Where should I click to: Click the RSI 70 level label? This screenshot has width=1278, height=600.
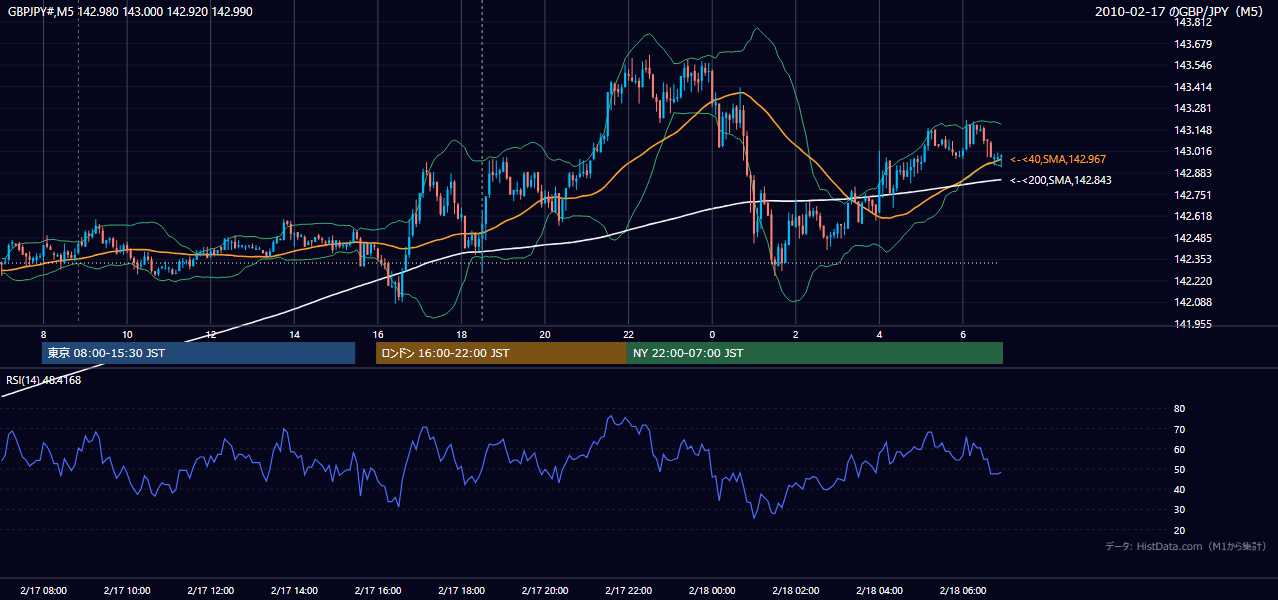[x=1179, y=429]
